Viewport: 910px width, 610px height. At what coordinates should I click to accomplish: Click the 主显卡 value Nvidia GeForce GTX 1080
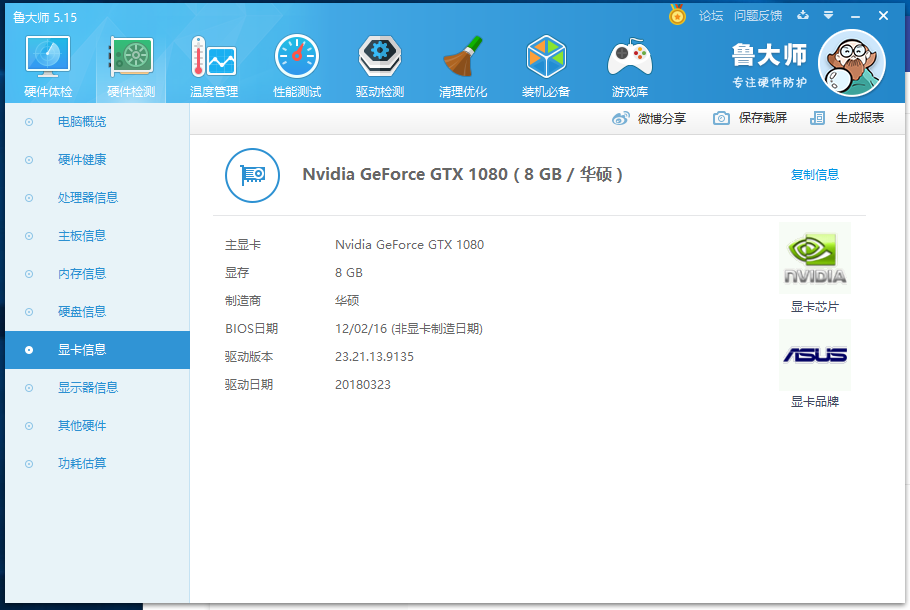coord(409,245)
